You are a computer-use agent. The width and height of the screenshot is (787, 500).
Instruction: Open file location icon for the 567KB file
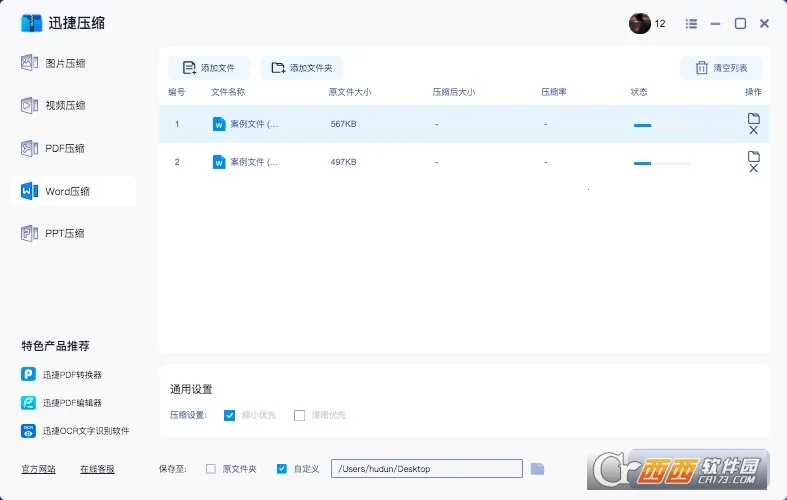tap(753, 118)
